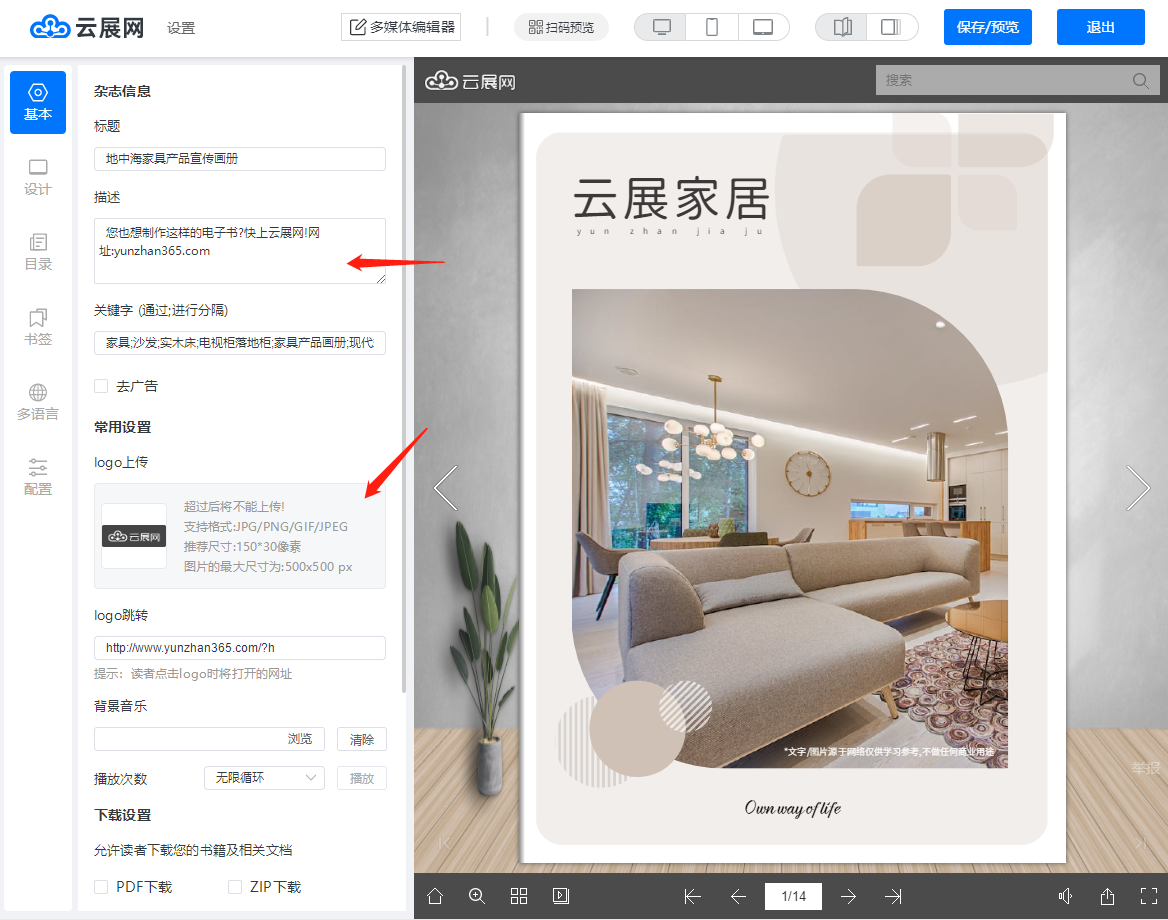Flip to the next page with right chevron

tap(1137, 488)
